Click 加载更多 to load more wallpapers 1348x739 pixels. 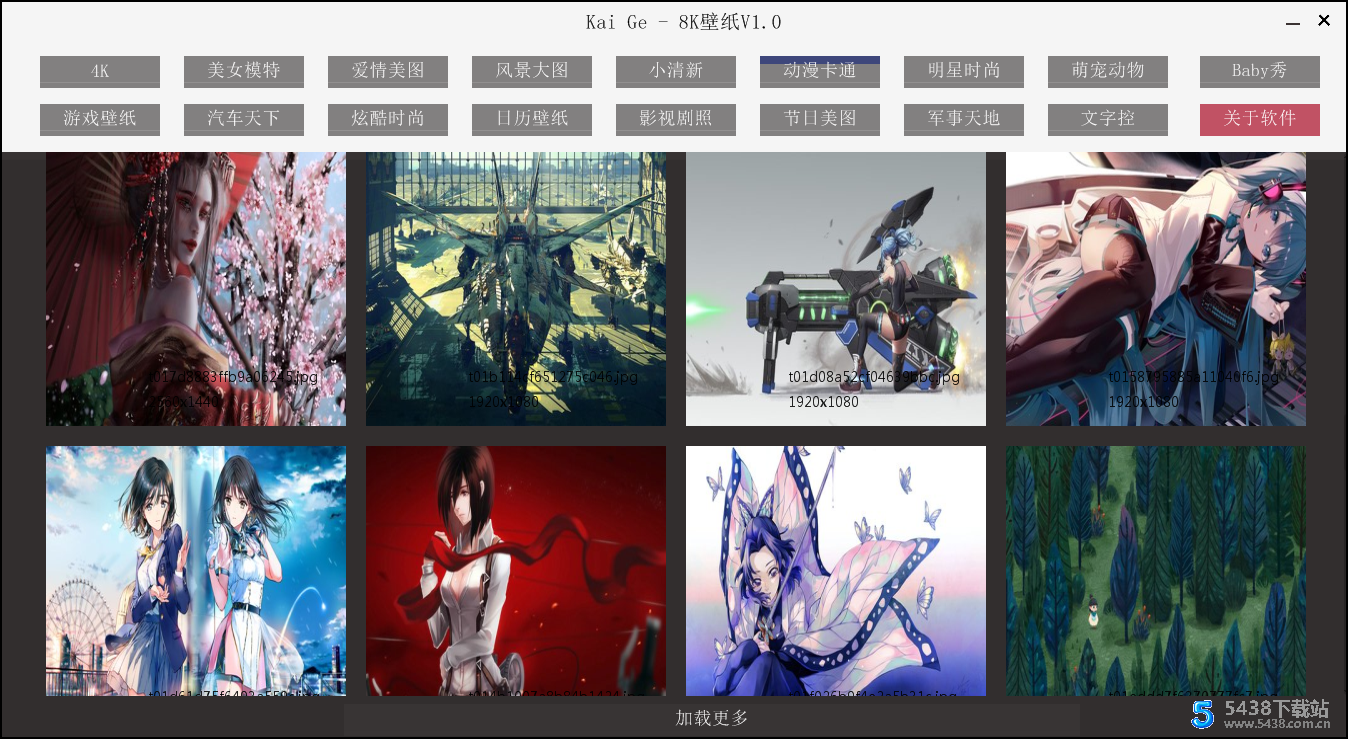point(711,718)
